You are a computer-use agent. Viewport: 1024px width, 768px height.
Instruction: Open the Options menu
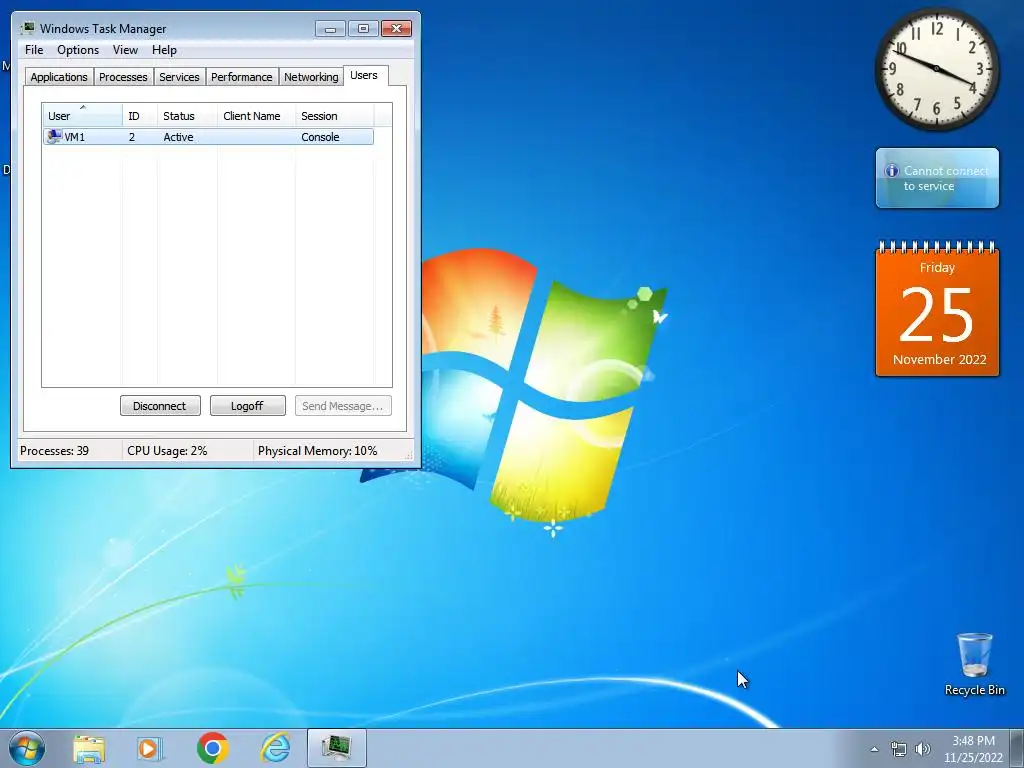pos(78,50)
